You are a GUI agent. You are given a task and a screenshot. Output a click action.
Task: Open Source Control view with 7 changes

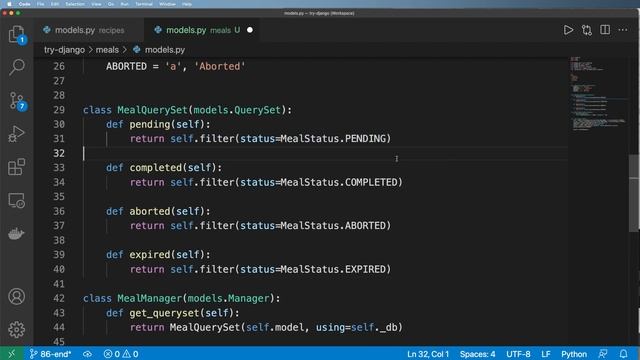pos(17,101)
